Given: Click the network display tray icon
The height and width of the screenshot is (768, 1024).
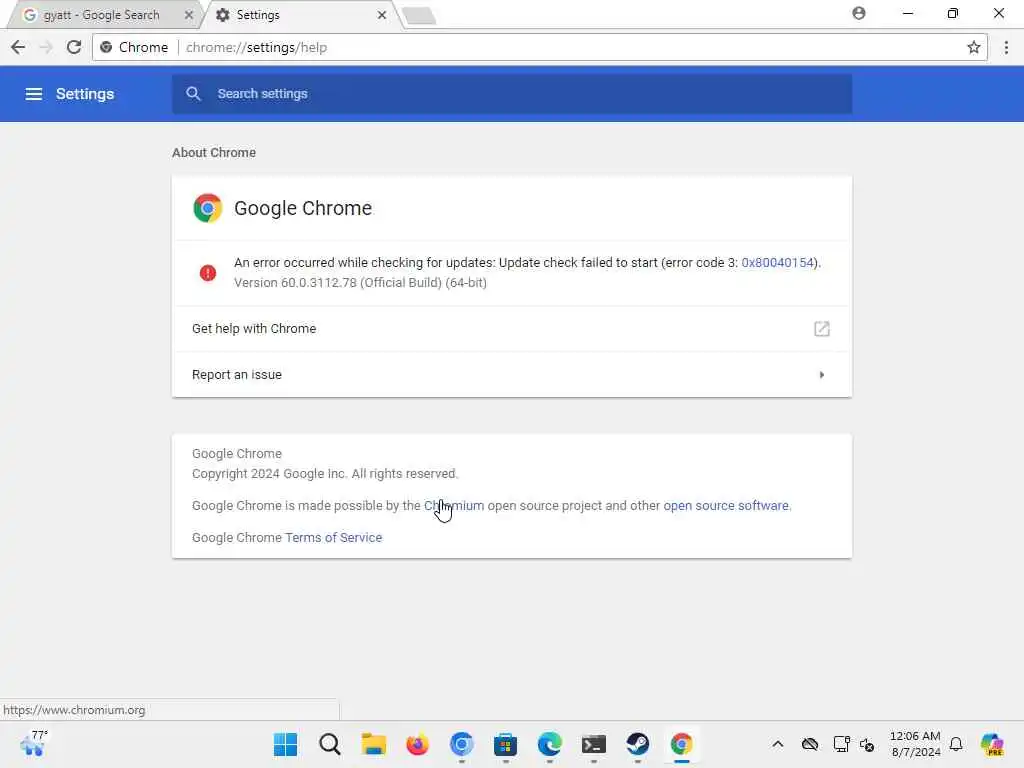Looking at the screenshot, I should pos(841,744).
